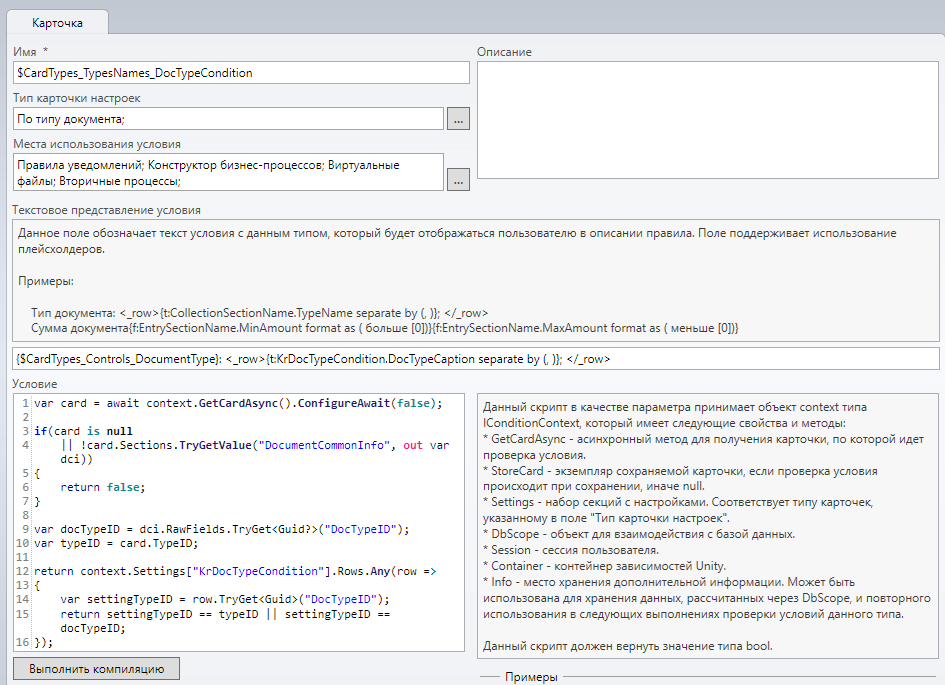The image size is (945, 685).
Task: Click the return false statement in code
Action: pos(103,487)
